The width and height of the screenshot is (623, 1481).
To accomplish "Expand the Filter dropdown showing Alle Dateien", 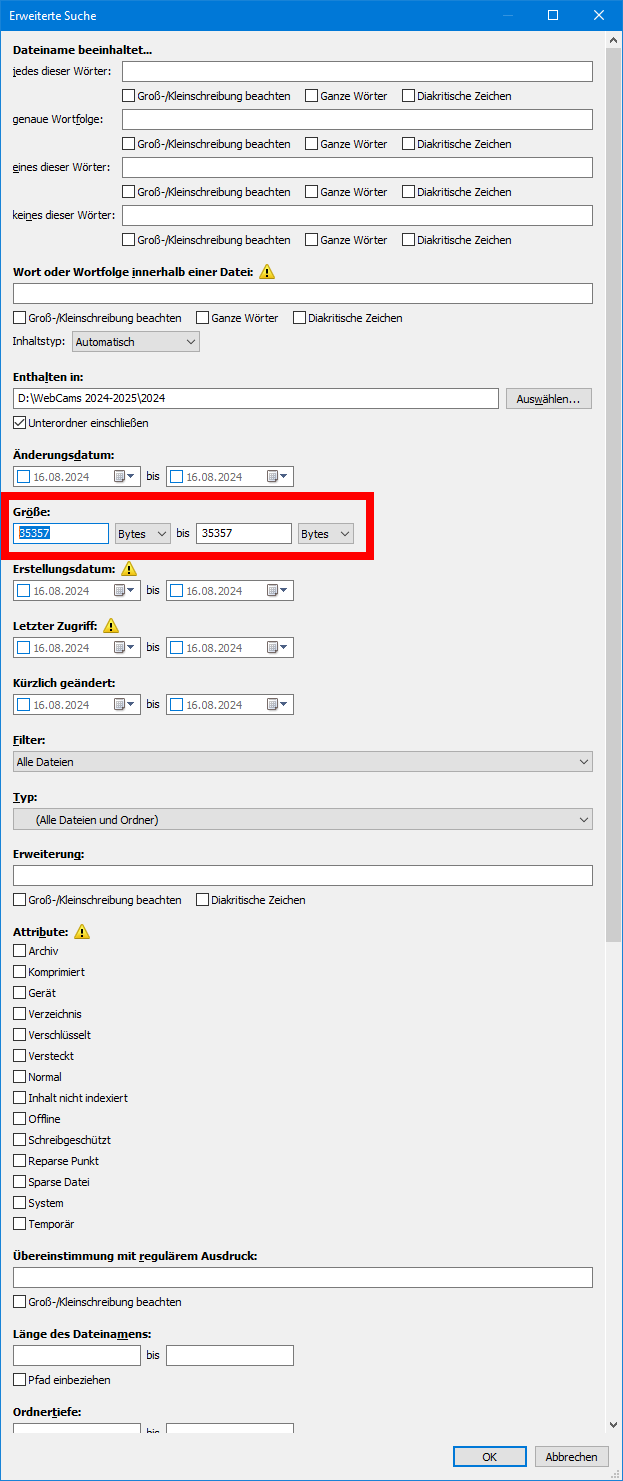I will click(x=302, y=762).
